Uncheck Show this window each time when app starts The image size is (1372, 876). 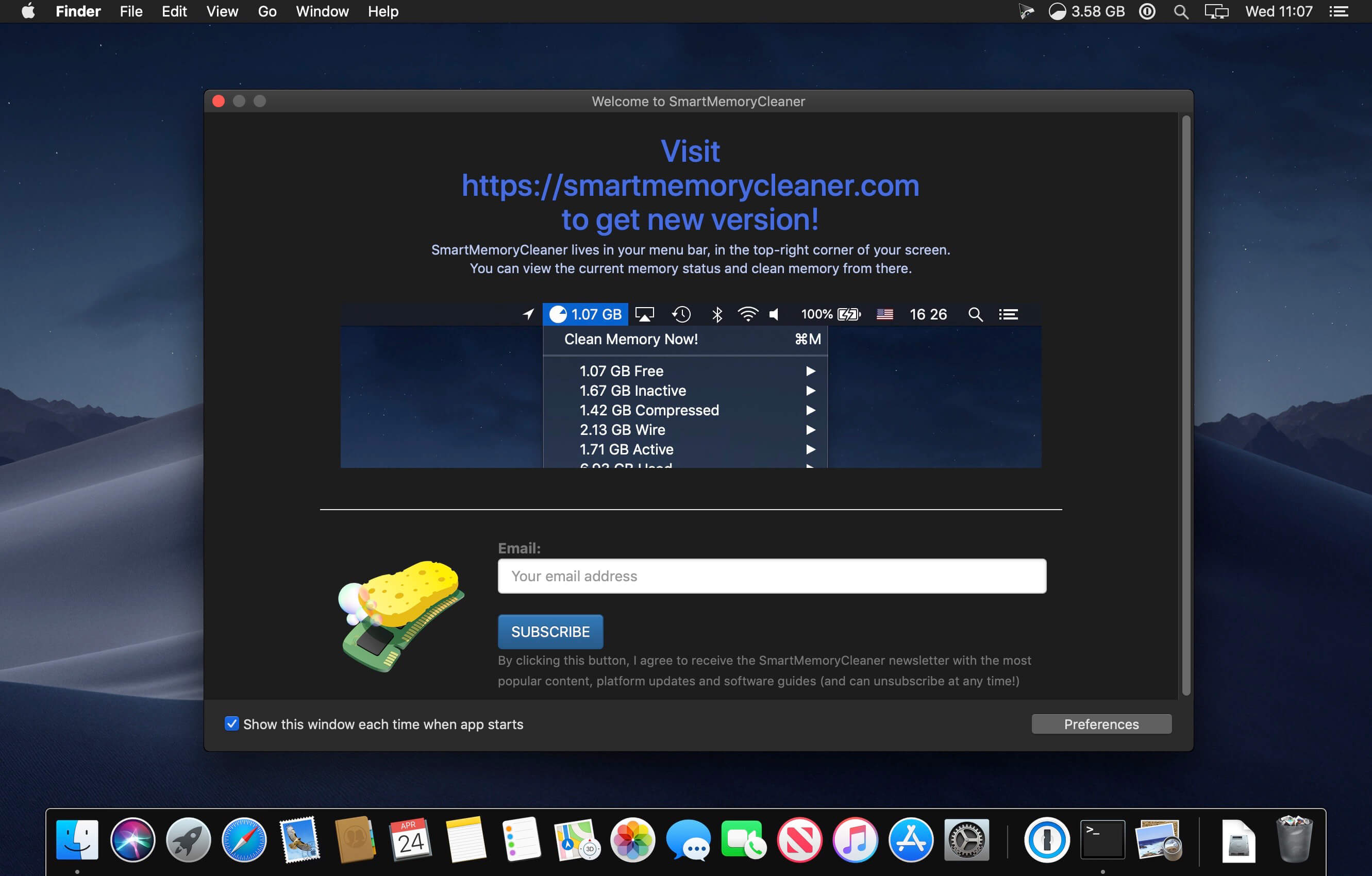[x=231, y=723]
